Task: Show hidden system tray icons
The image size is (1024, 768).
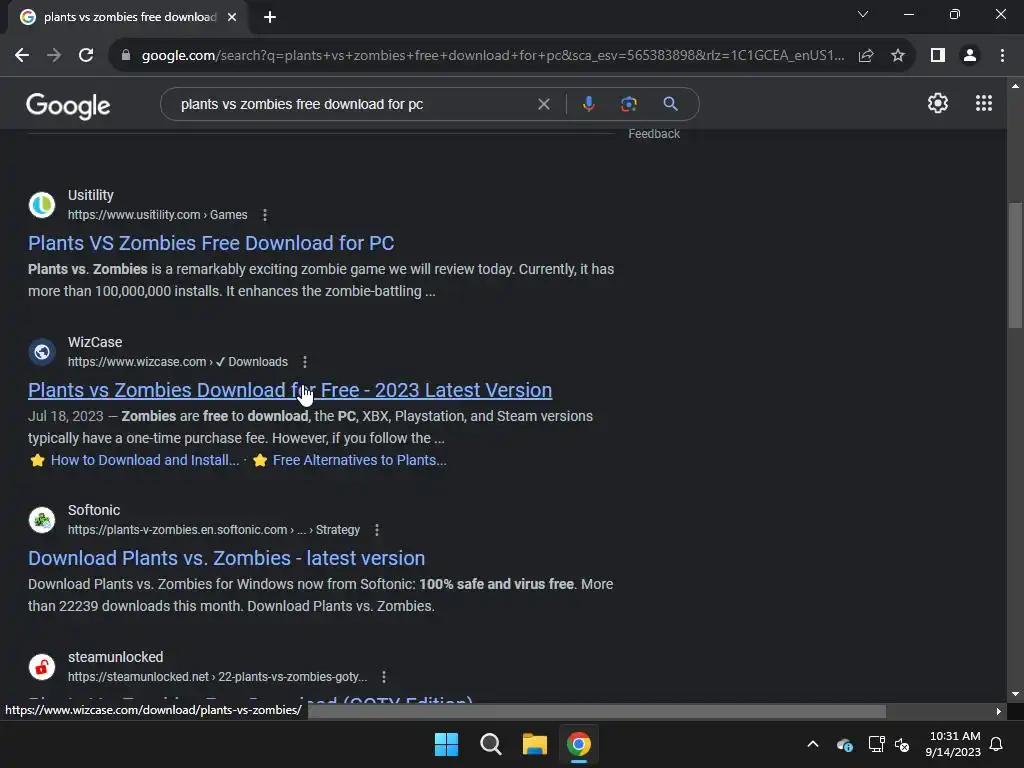Action: coord(812,744)
